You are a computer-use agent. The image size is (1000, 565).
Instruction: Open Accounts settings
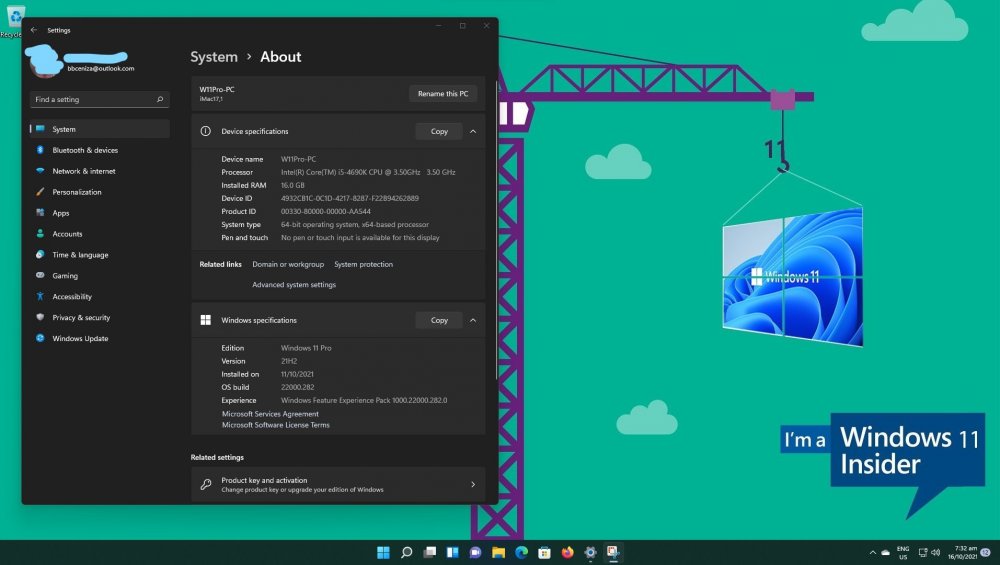tap(99, 234)
